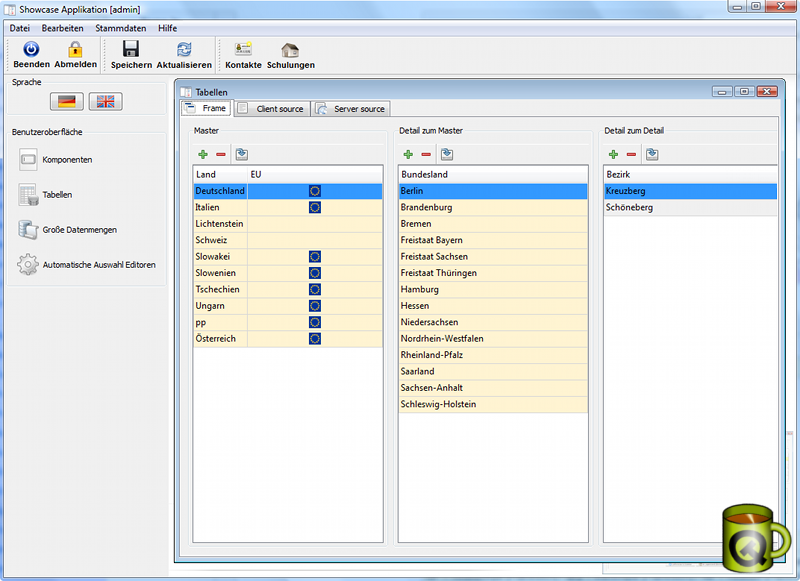
Task: Switch to the Client source tab
Action: point(272,109)
